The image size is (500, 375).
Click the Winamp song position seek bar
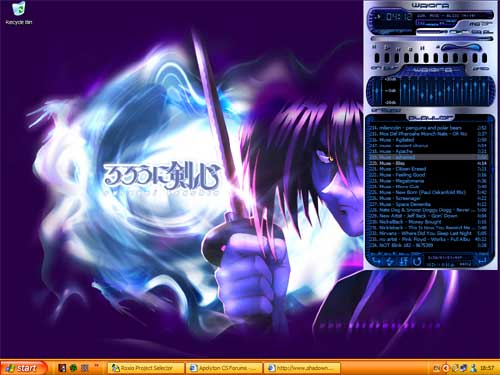[432, 39]
